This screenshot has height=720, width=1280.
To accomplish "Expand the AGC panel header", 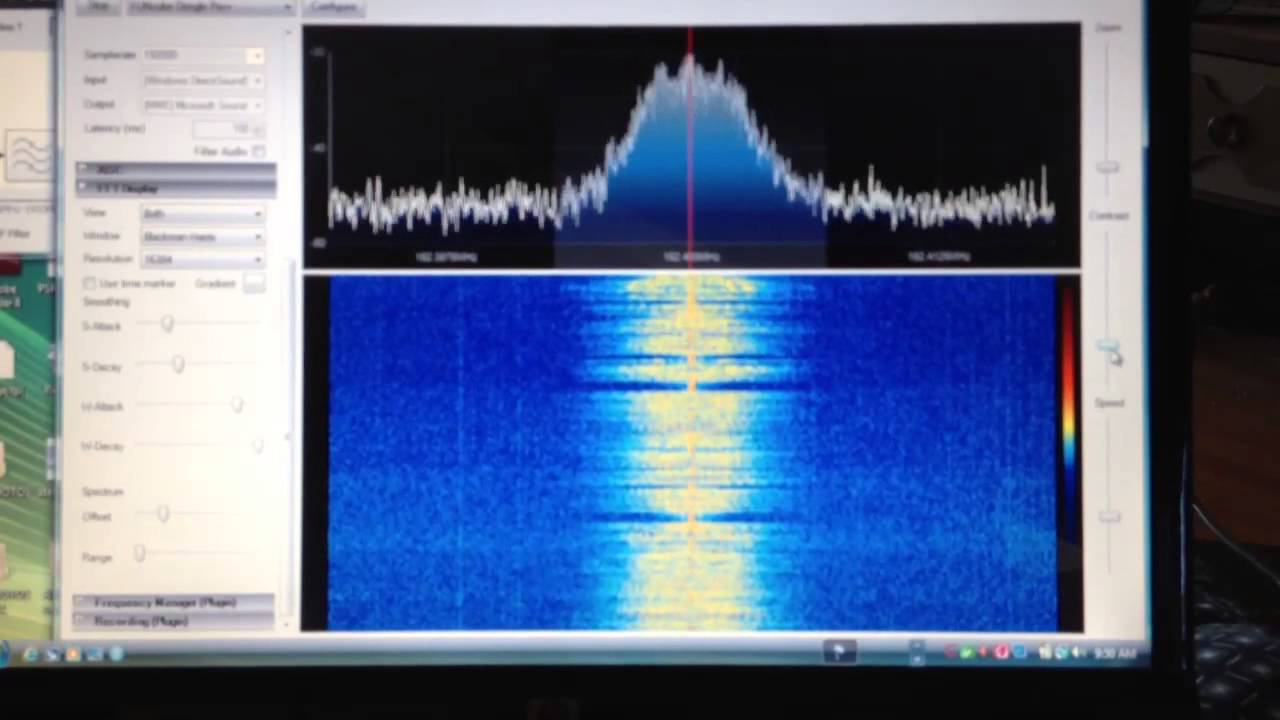I will pyautogui.click(x=176, y=169).
